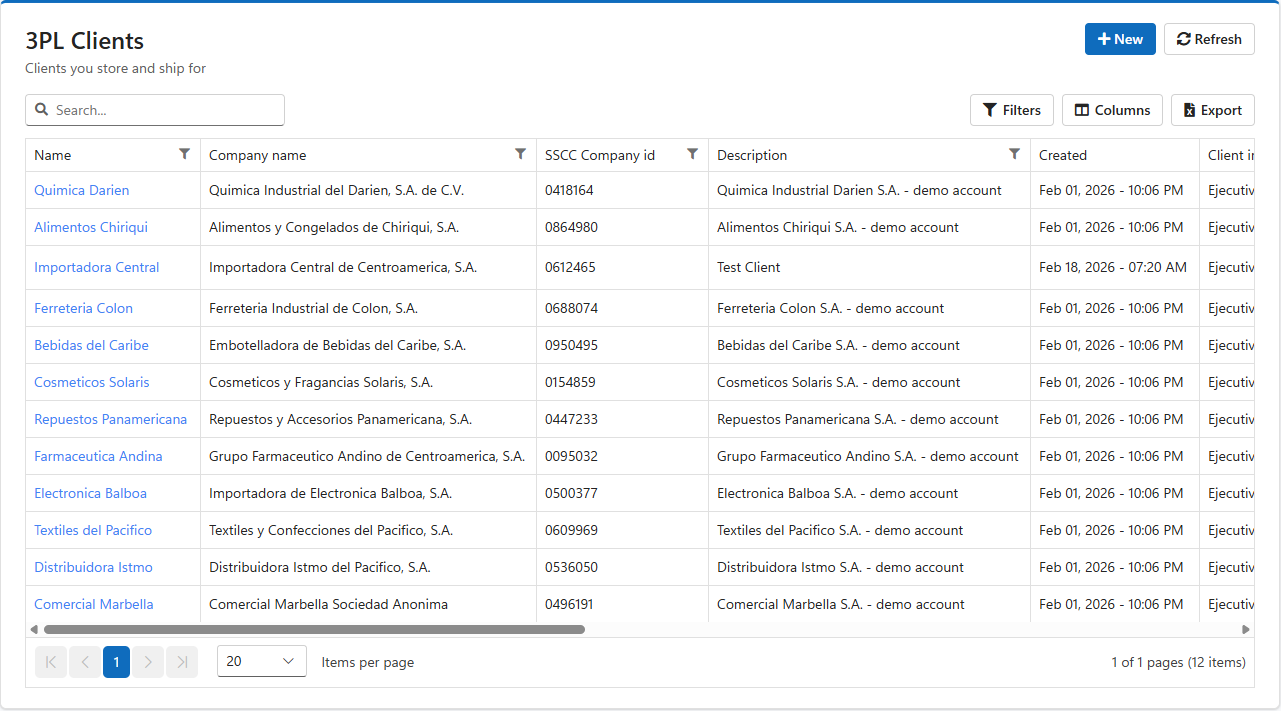
Task: Open the Description column filter funnel
Action: coord(1014,154)
